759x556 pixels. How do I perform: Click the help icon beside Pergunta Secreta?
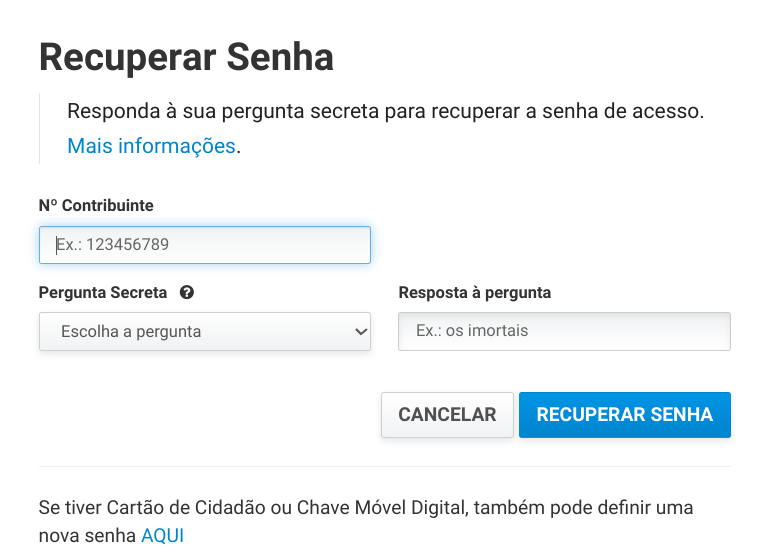[x=186, y=293]
